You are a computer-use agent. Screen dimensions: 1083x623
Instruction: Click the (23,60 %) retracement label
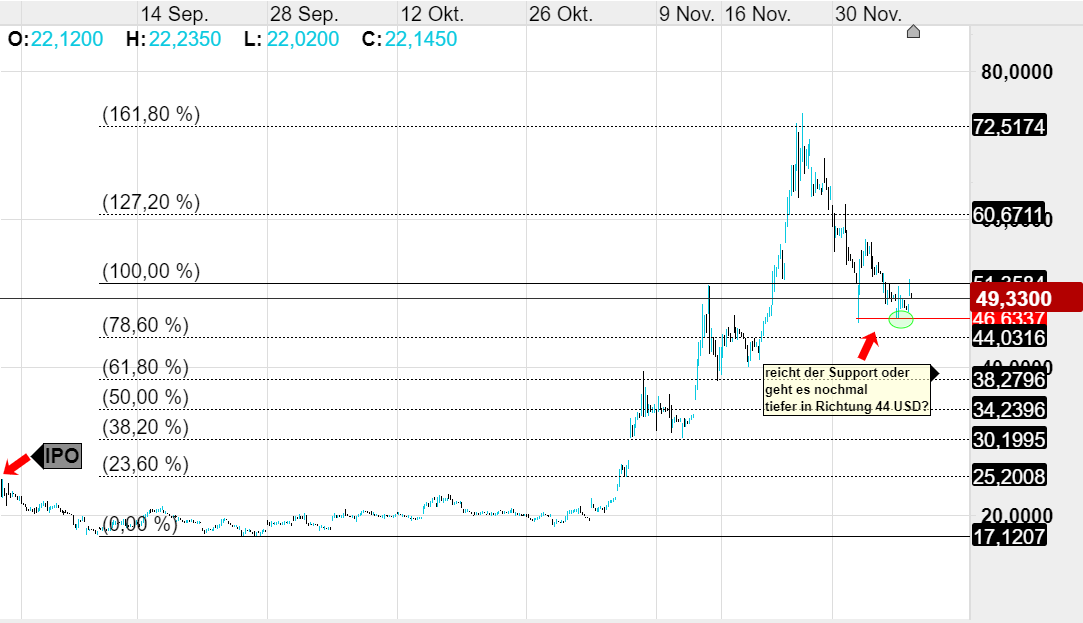tap(145, 464)
